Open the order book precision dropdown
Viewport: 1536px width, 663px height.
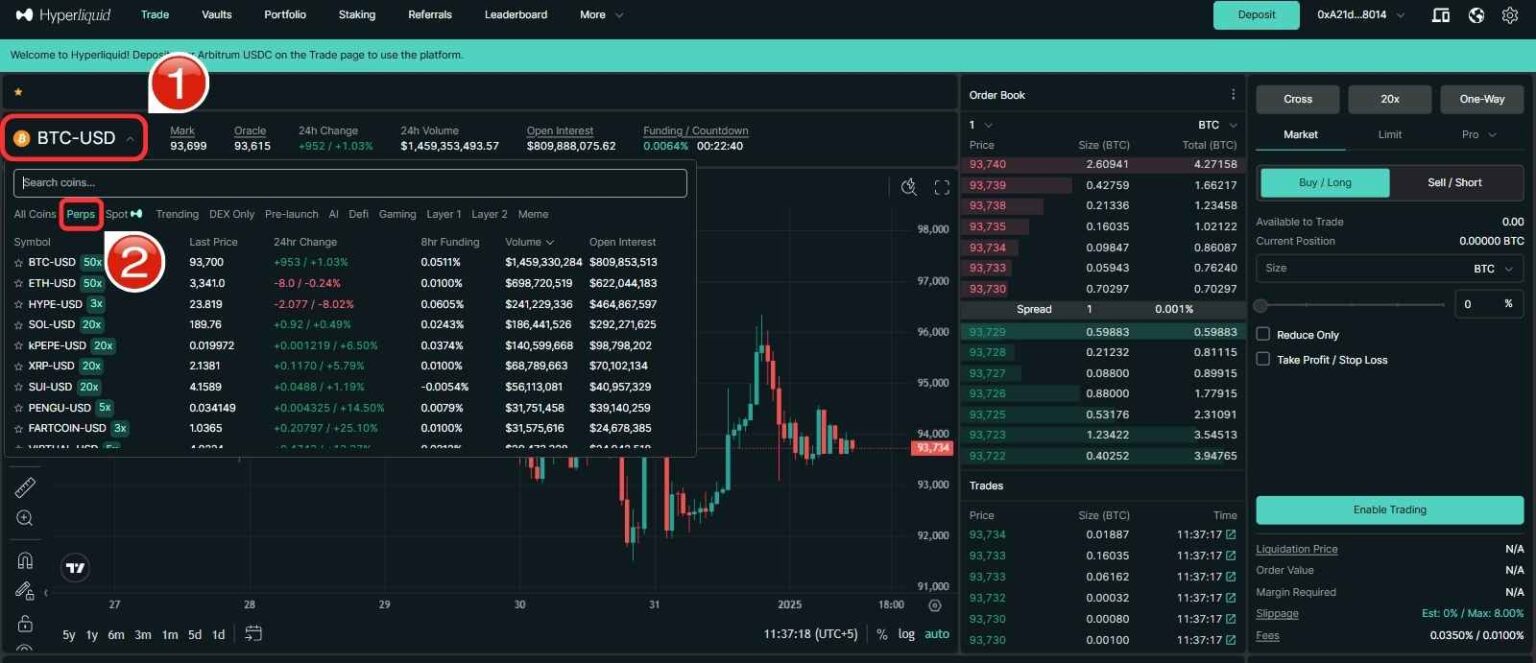pyautogui.click(x=981, y=124)
